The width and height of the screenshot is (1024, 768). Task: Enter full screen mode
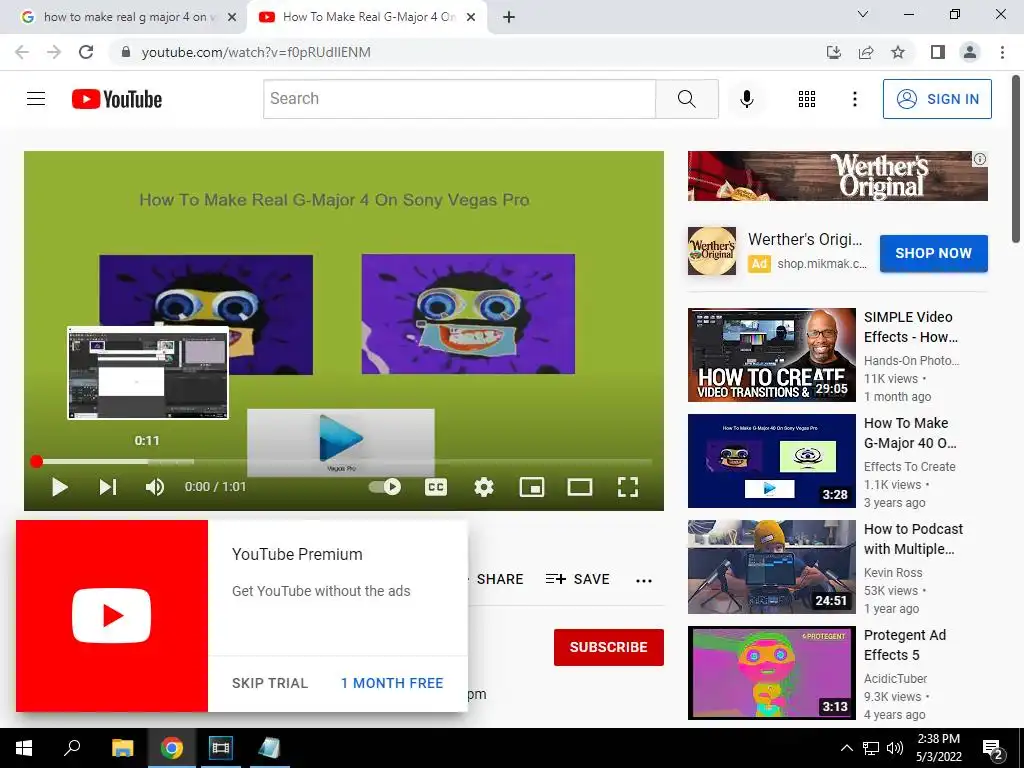pos(628,487)
